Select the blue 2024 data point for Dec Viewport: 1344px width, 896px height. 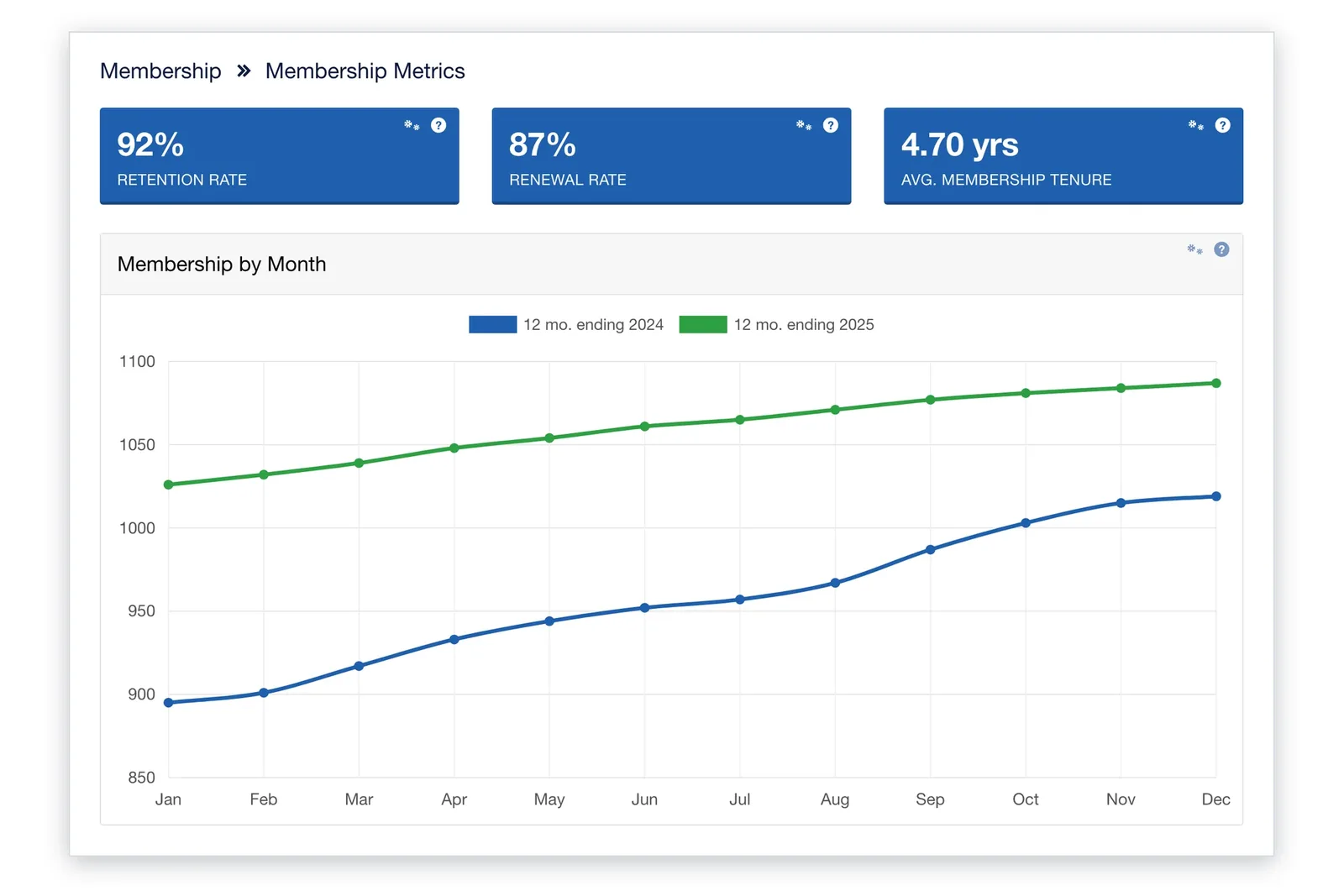click(x=1216, y=496)
